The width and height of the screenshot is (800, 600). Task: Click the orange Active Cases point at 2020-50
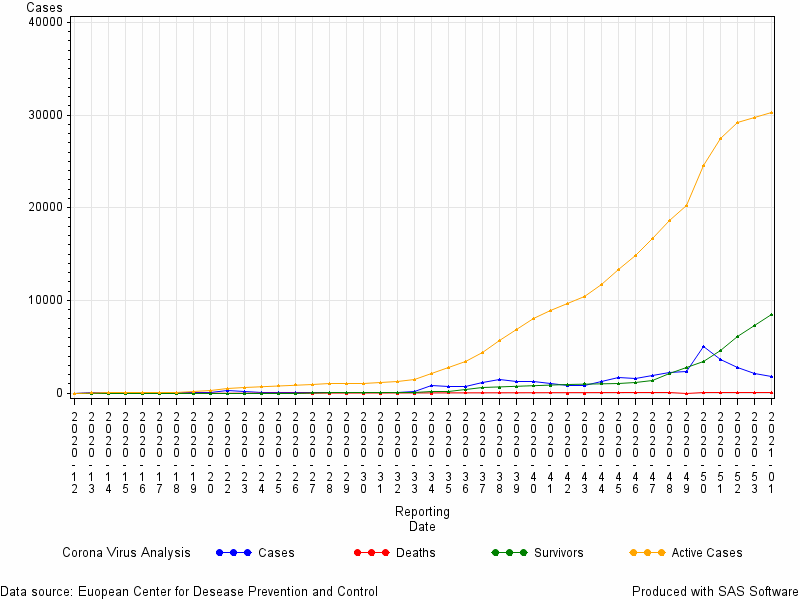(703, 165)
